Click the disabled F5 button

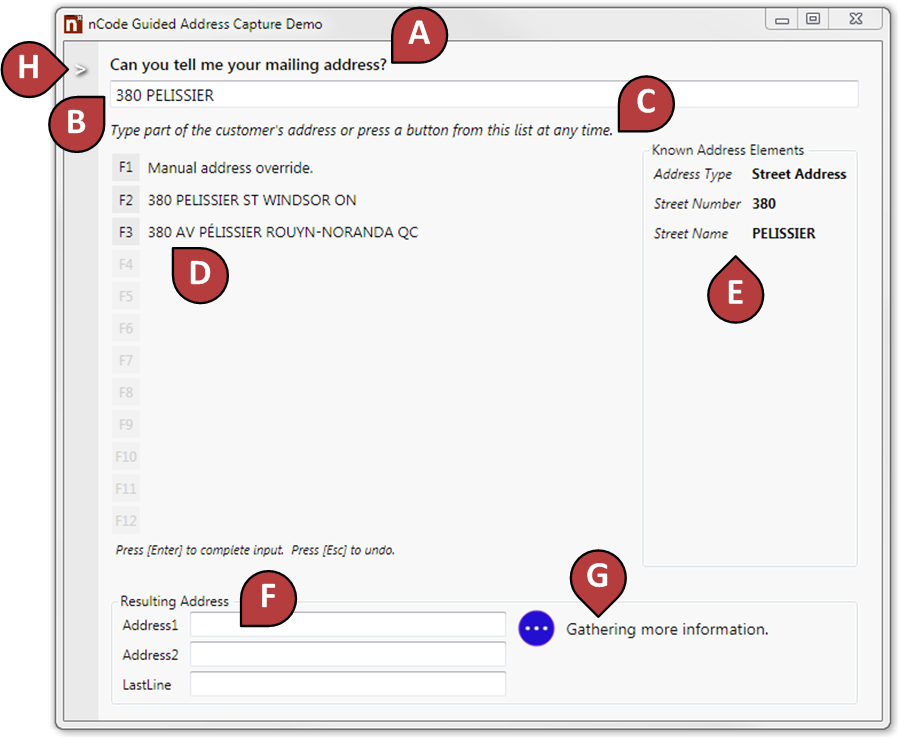126,297
